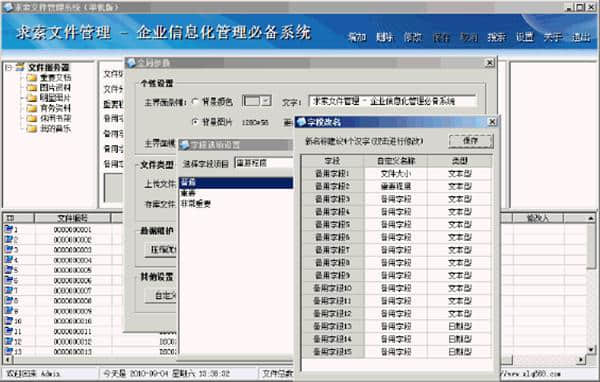Collapse the 文件服务器 tree node
This screenshot has width=600, height=382.
(x=8, y=68)
